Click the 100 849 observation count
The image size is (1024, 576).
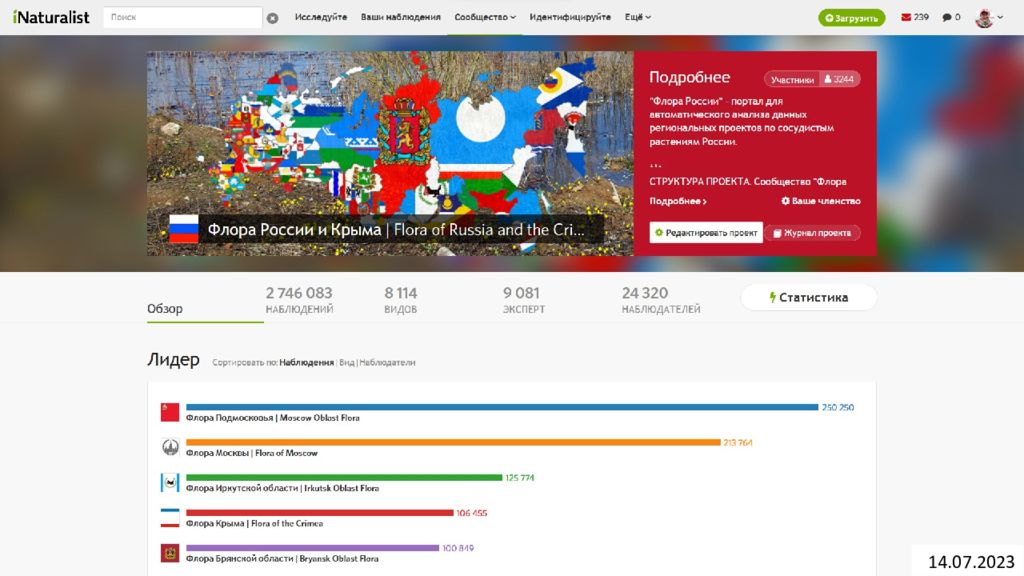click(458, 549)
